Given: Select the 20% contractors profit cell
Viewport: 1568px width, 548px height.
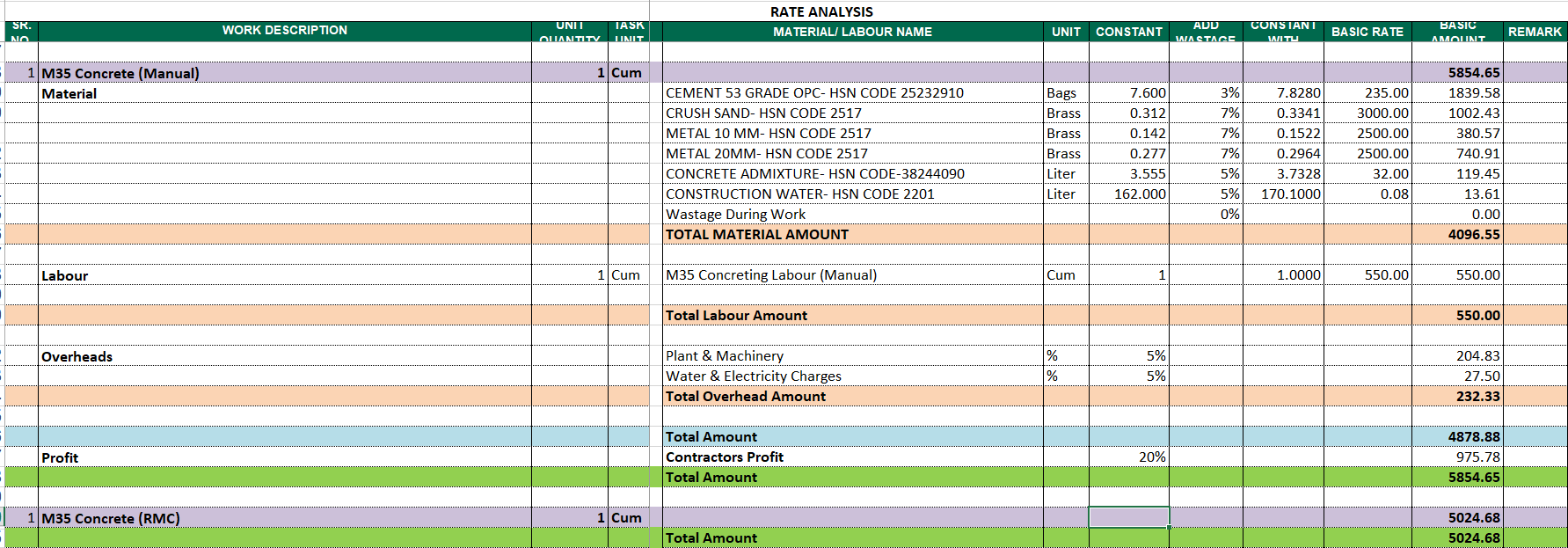Looking at the screenshot, I should pos(1129,457).
